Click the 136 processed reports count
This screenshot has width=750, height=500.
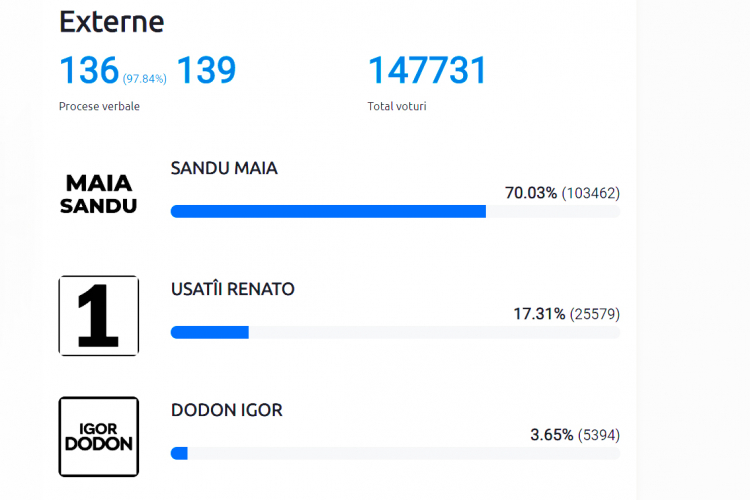point(89,70)
